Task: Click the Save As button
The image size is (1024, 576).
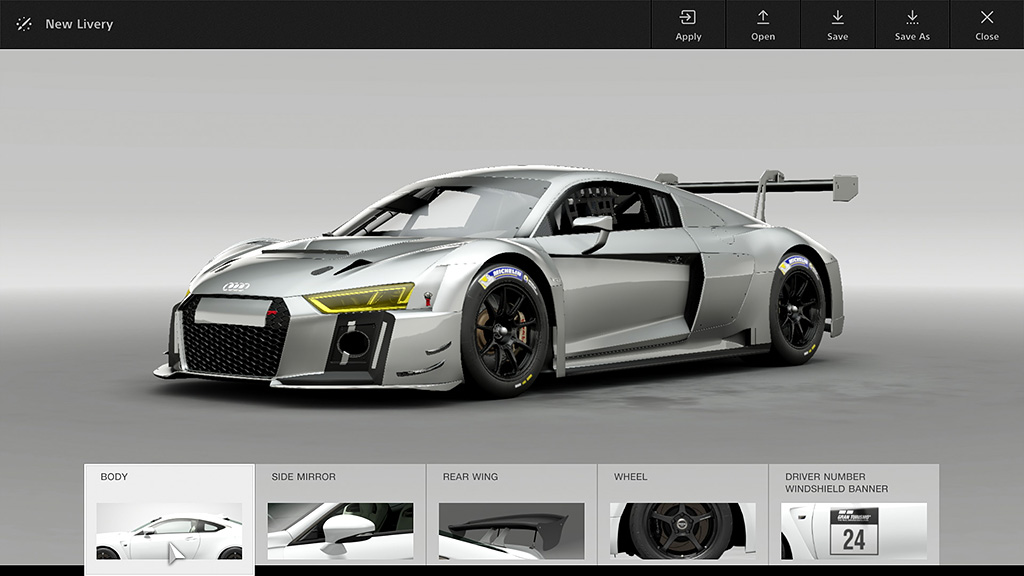Action: [x=912, y=25]
